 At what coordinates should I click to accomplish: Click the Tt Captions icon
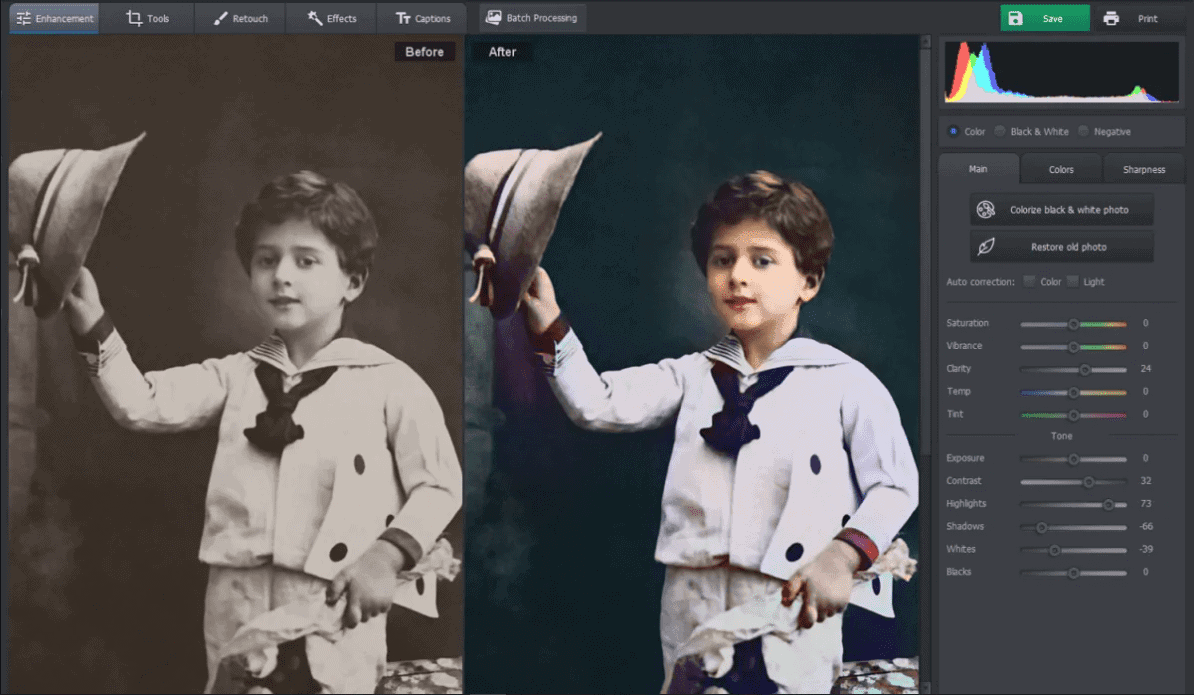click(403, 18)
